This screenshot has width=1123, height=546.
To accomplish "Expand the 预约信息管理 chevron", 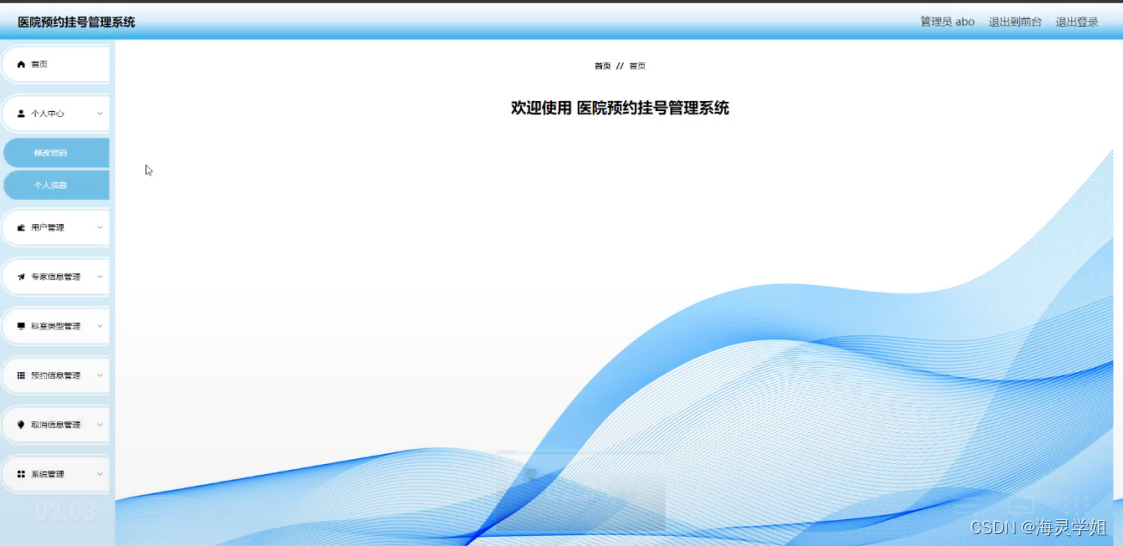I will coord(100,375).
